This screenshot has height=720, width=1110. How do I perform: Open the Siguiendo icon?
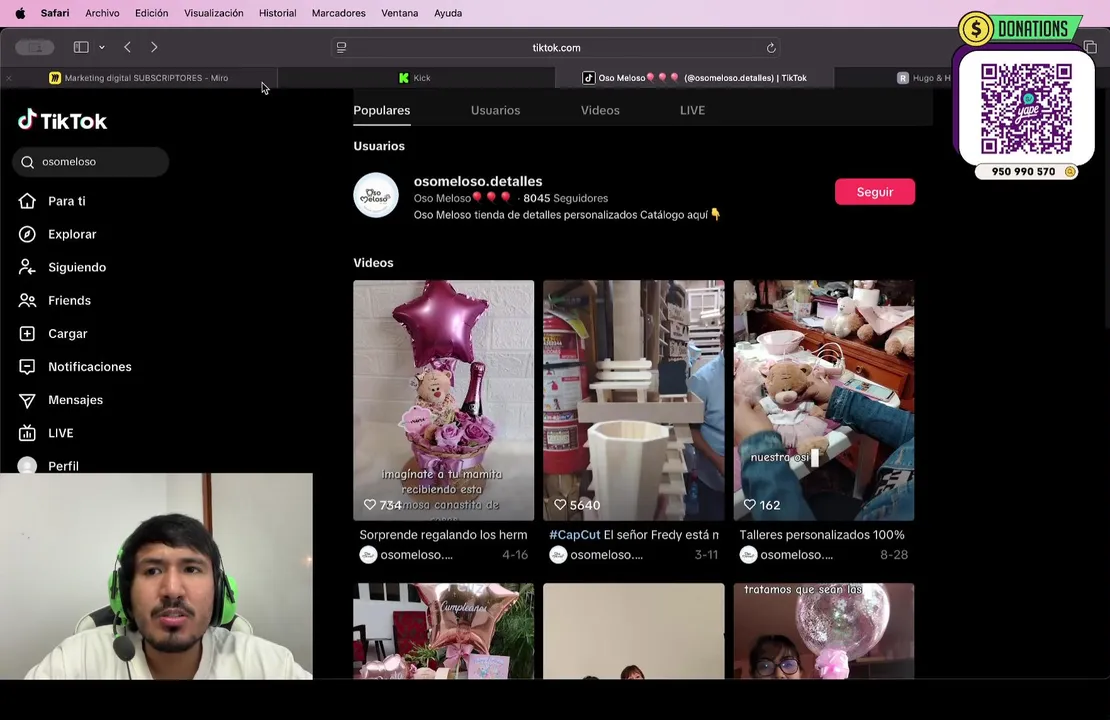click(27, 267)
